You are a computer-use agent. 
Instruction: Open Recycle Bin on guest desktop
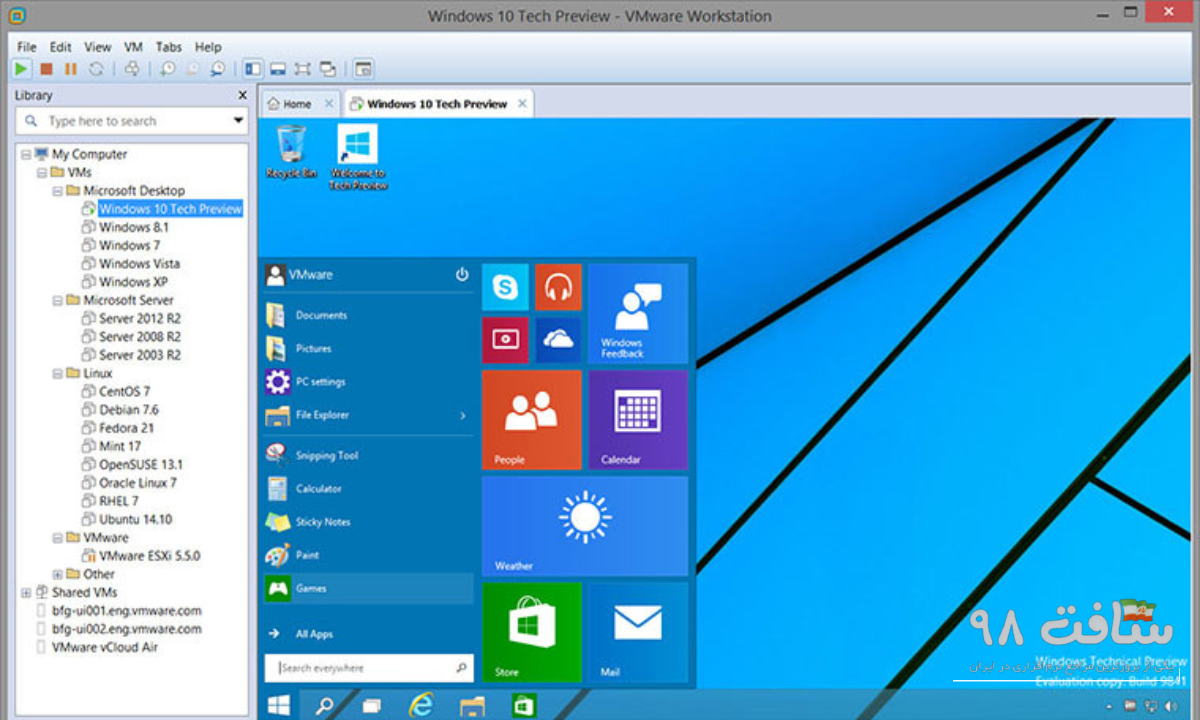click(291, 152)
